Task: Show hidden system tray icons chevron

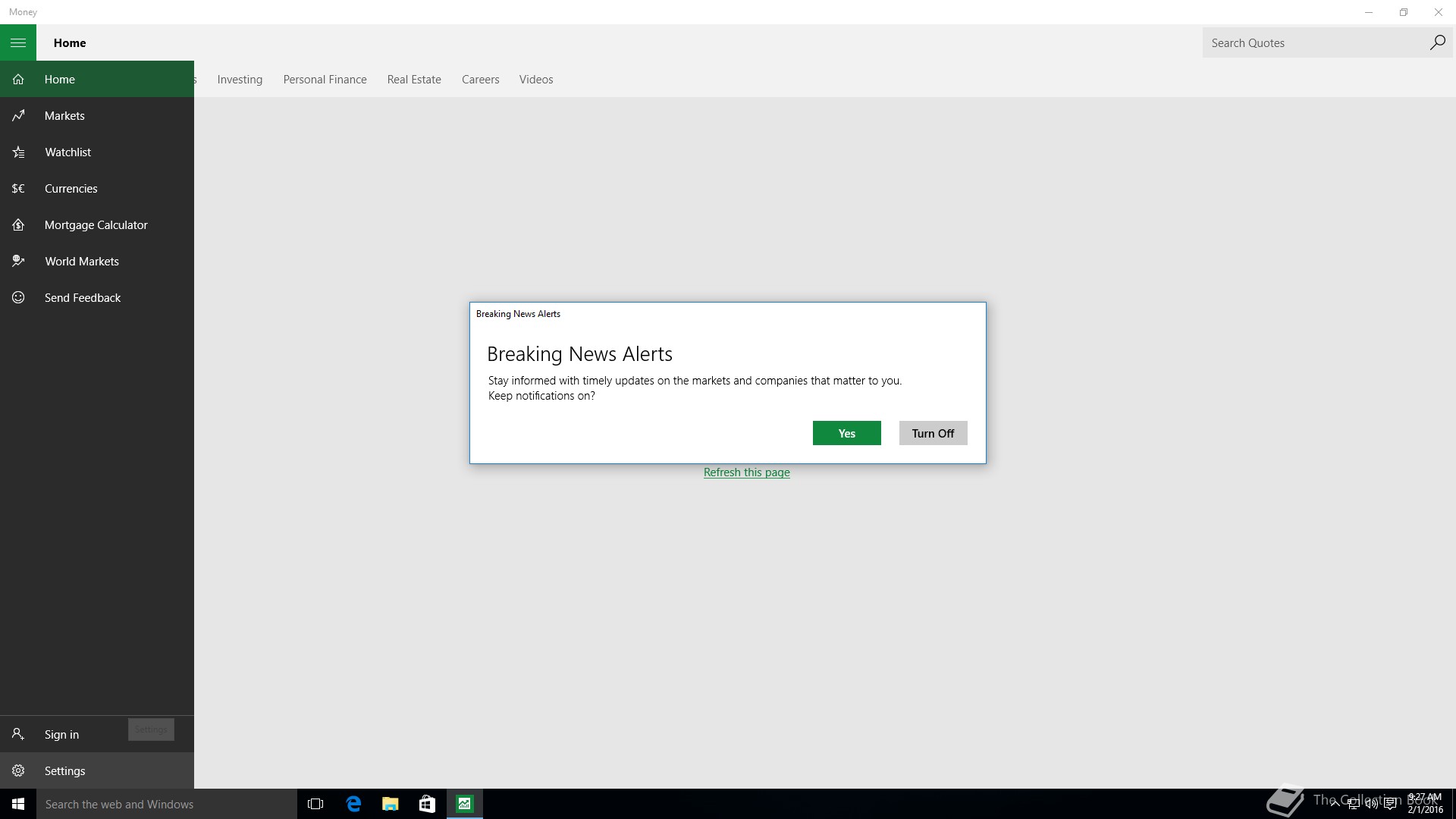Action: point(1334,804)
